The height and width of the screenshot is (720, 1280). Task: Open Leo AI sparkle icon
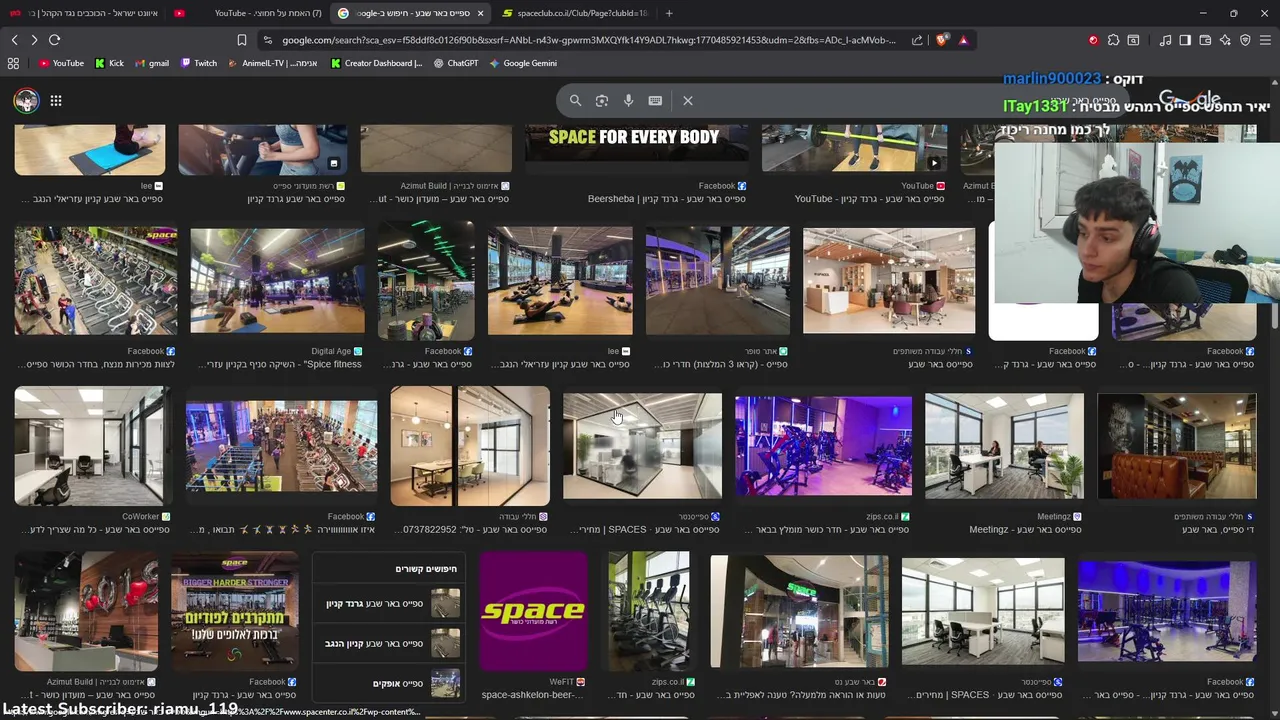(x=1225, y=40)
